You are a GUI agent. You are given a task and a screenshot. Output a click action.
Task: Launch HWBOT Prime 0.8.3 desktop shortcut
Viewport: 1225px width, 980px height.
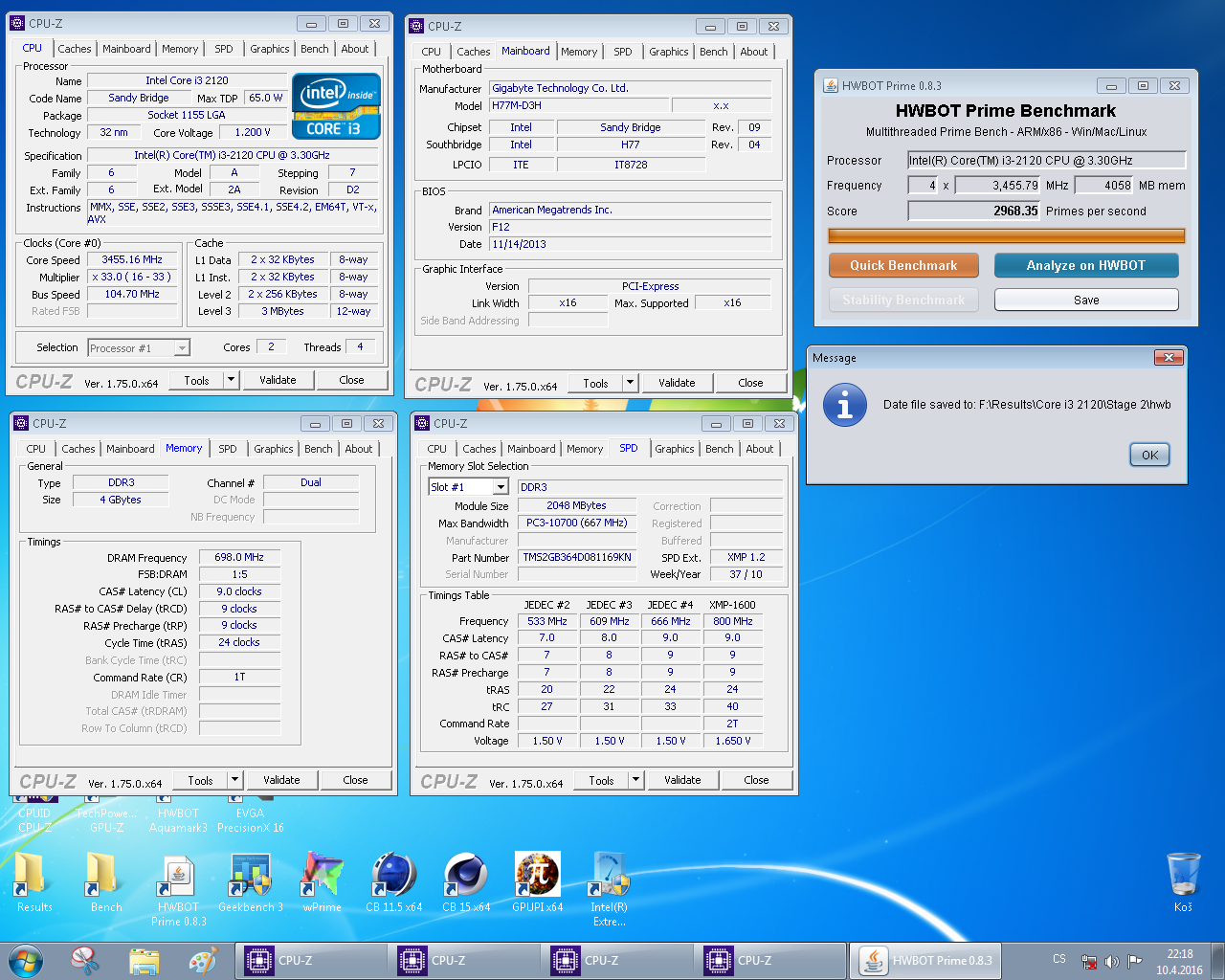point(178,890)
